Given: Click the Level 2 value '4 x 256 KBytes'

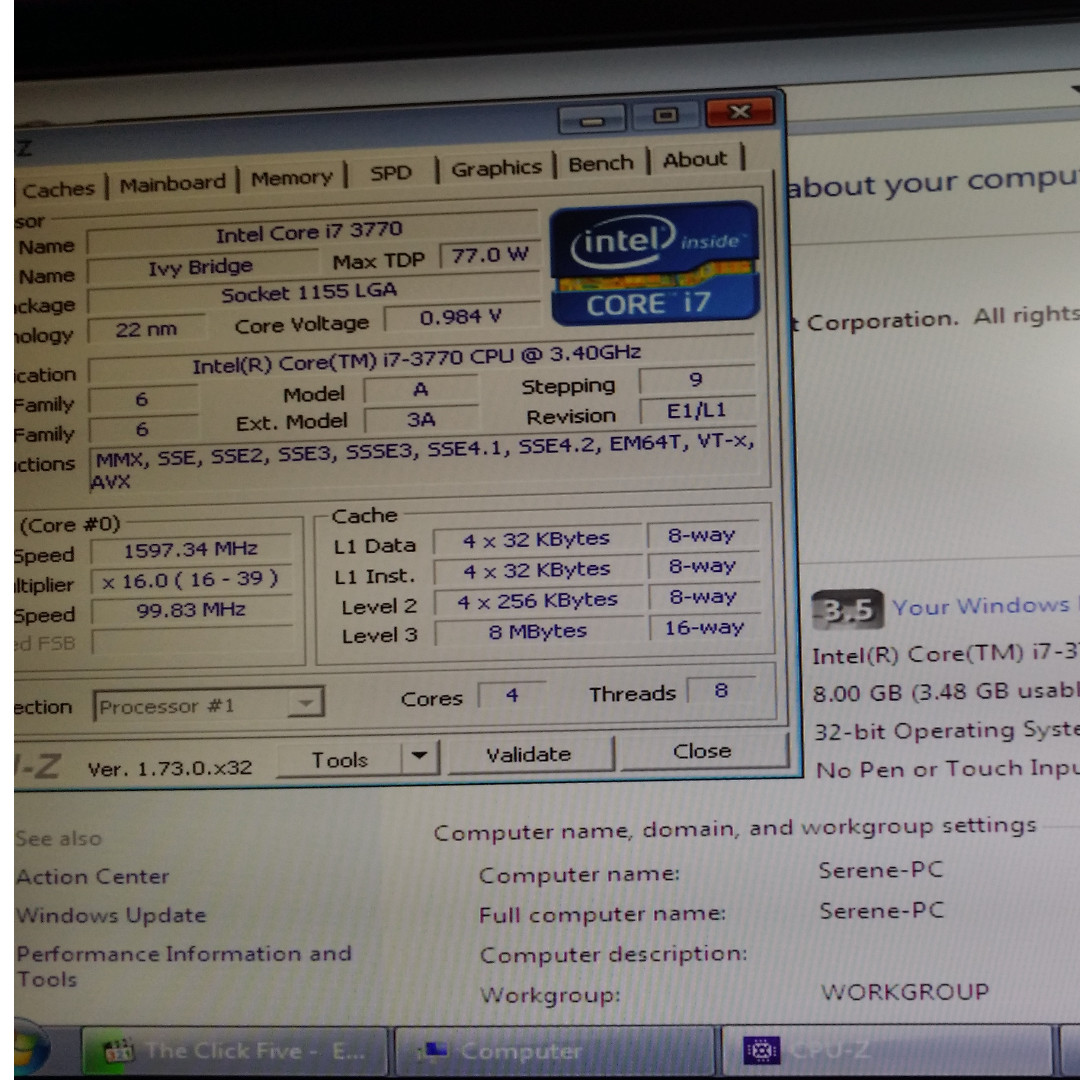Looking at the screenshot, I should [x=539, y=601].
